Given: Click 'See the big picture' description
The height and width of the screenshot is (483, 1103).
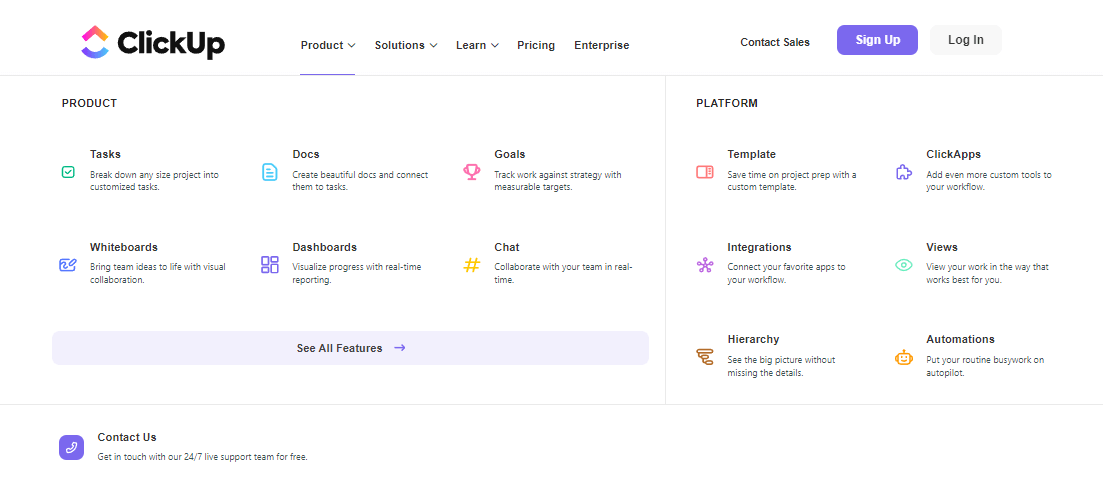Looking at the screenshot, I should tap(782, 366).
